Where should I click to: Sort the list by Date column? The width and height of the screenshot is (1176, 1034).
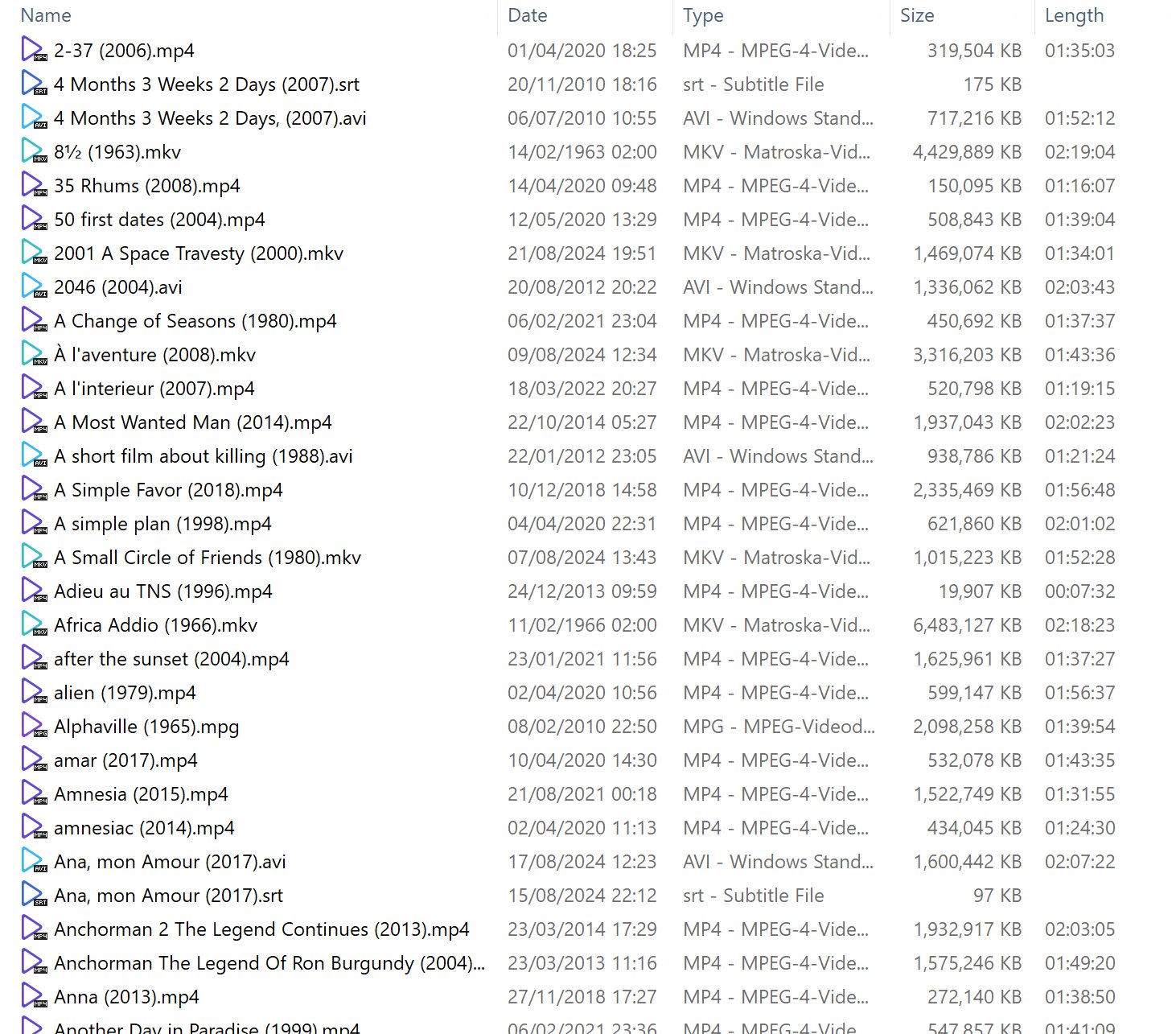[528, 15]
